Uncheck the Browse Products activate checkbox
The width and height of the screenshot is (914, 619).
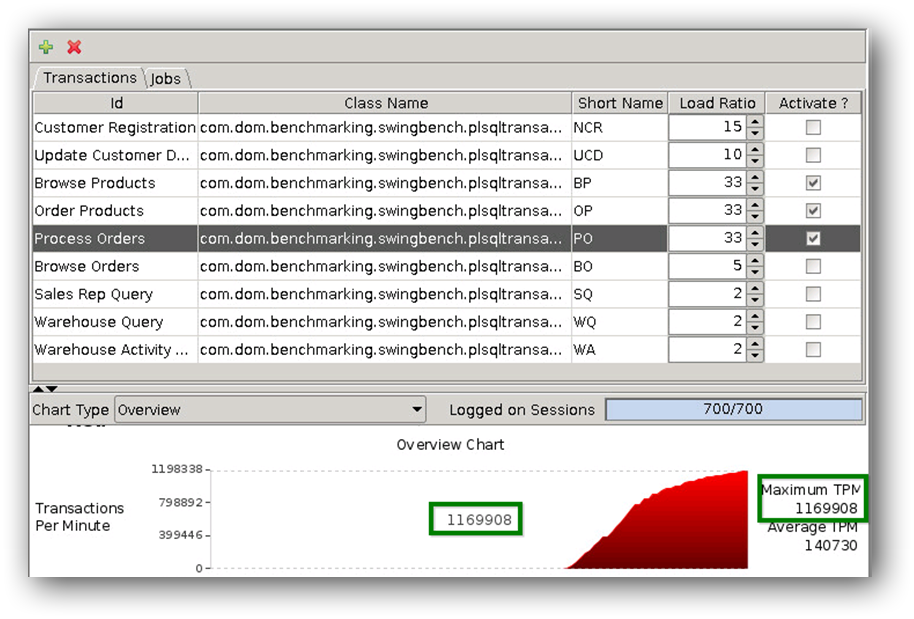(813, 183)
